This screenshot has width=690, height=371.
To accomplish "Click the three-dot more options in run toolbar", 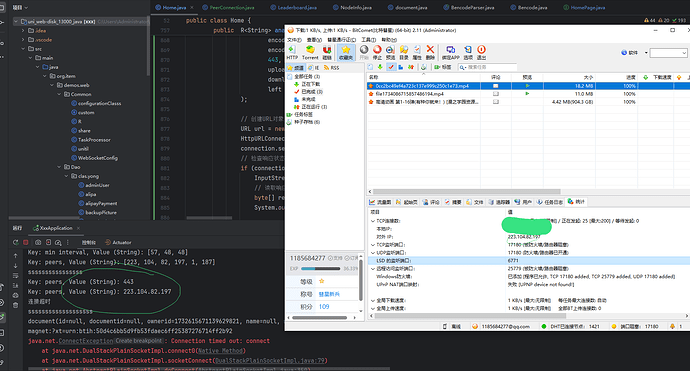I will [68, 242].
